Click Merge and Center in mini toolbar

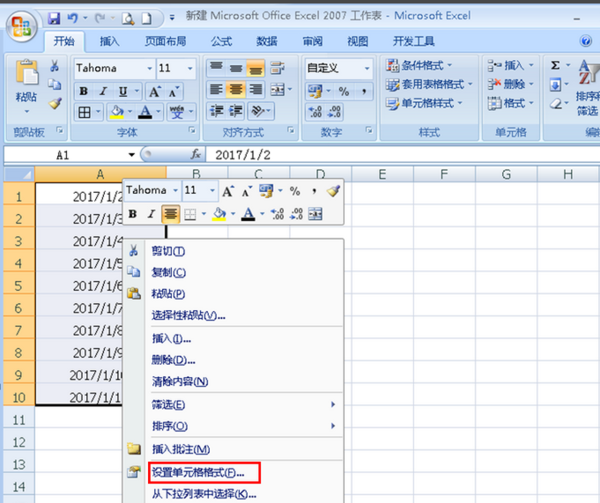pyautogui.click(x=315, y=214)
